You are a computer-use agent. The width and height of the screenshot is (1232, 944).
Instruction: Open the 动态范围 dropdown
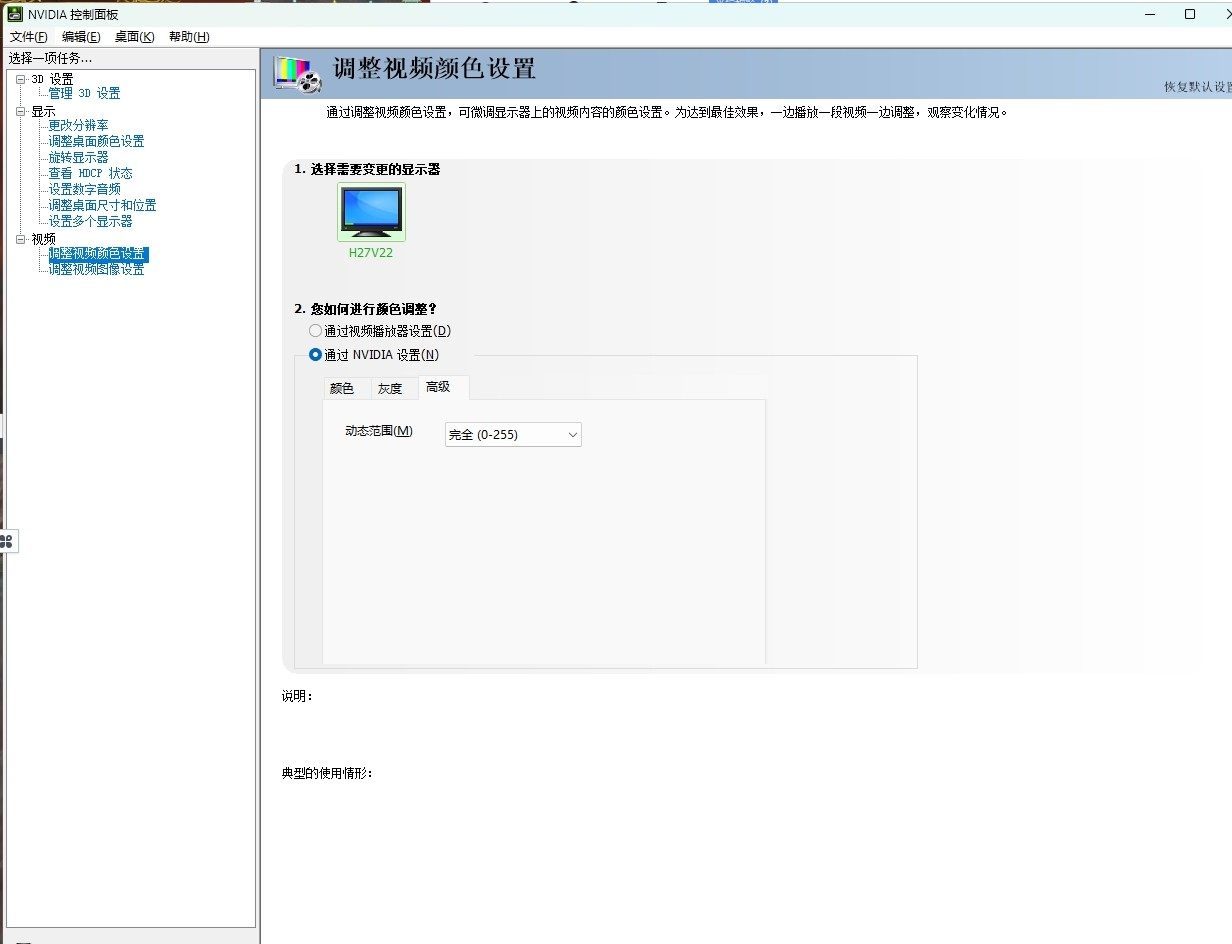pos(513,435)
